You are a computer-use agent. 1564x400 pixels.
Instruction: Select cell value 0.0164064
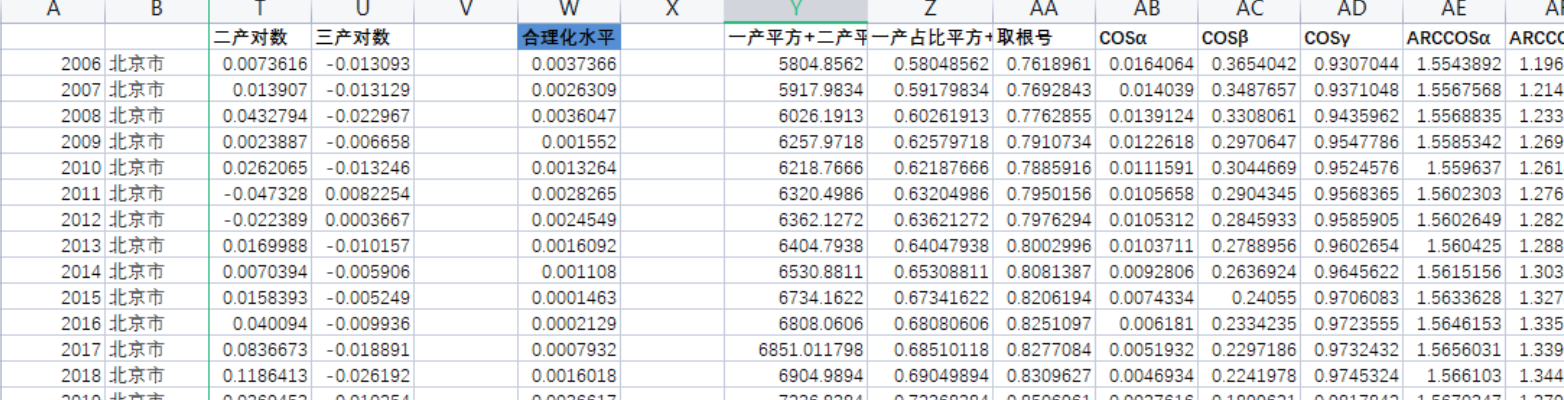coord(1147,64)
